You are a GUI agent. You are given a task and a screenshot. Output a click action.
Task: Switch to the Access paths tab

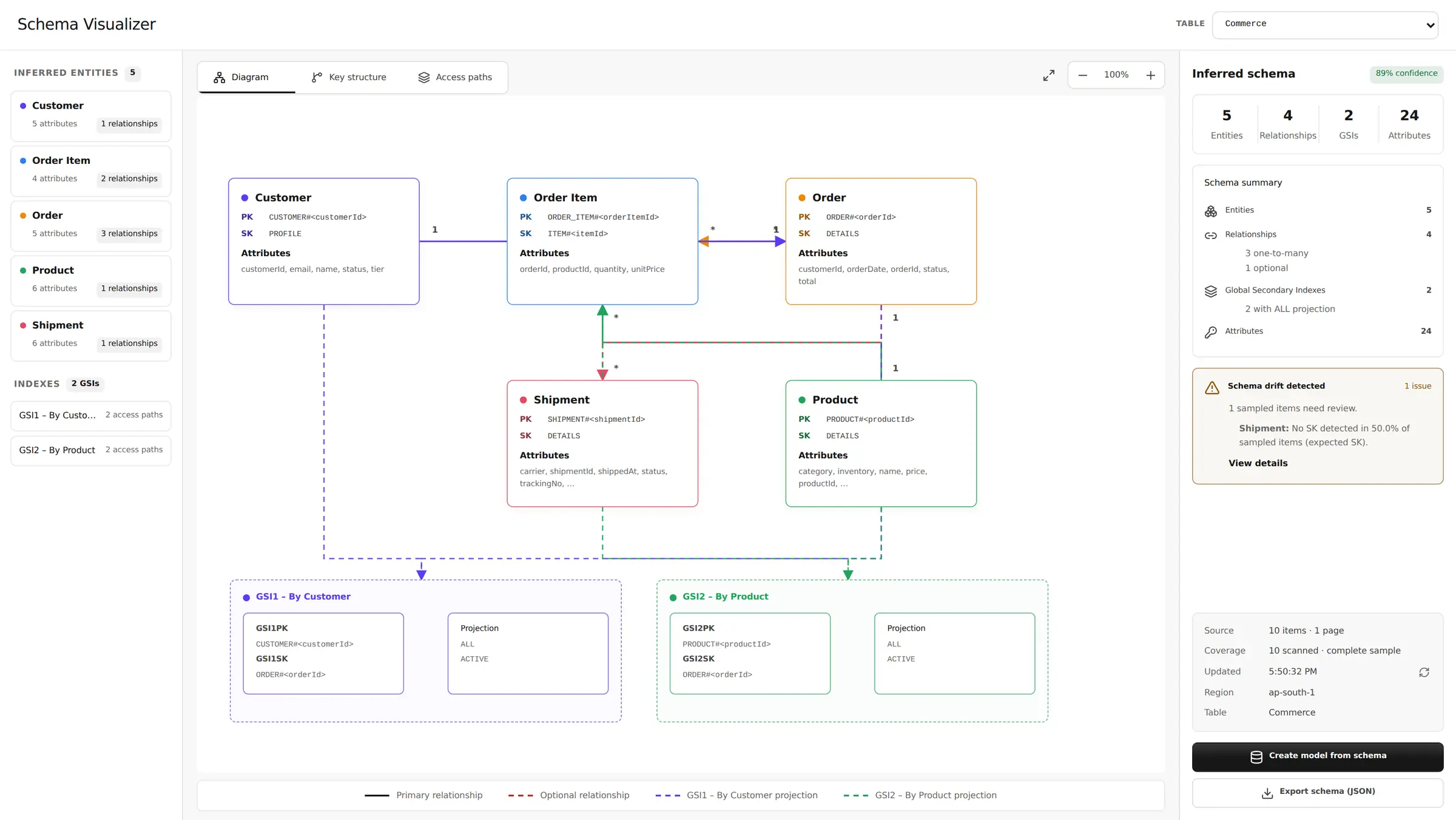pyautogui.click(x=455, y=77)
